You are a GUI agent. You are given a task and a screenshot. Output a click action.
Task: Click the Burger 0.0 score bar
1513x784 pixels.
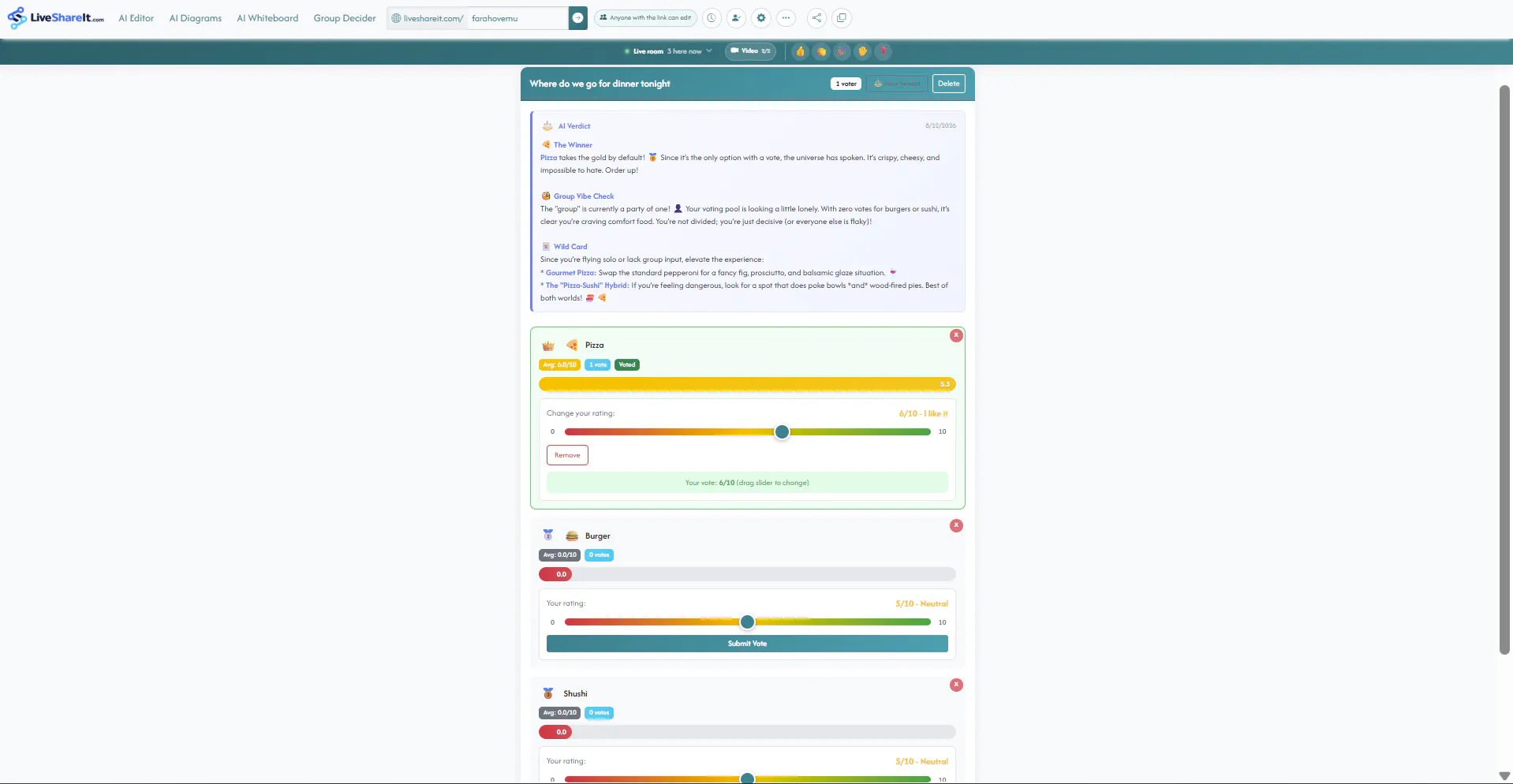coord(747,574)
